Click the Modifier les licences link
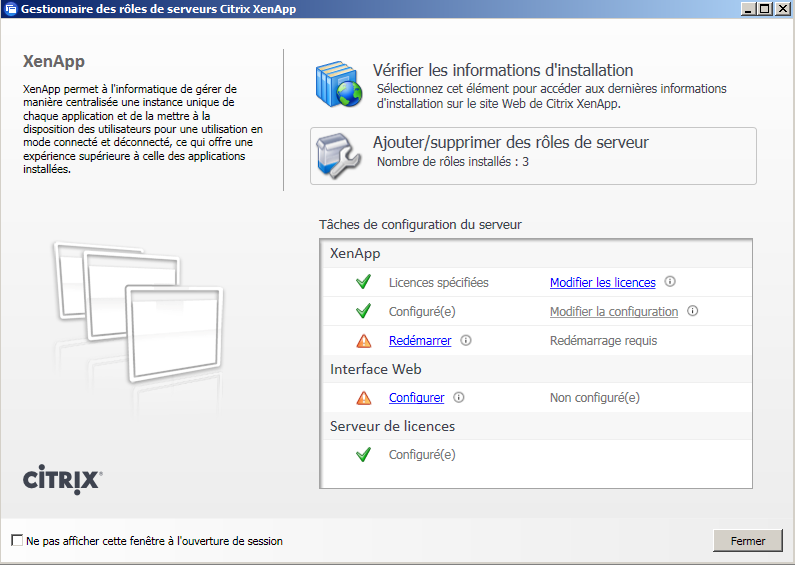795x565 pixels. pos(602,282)
